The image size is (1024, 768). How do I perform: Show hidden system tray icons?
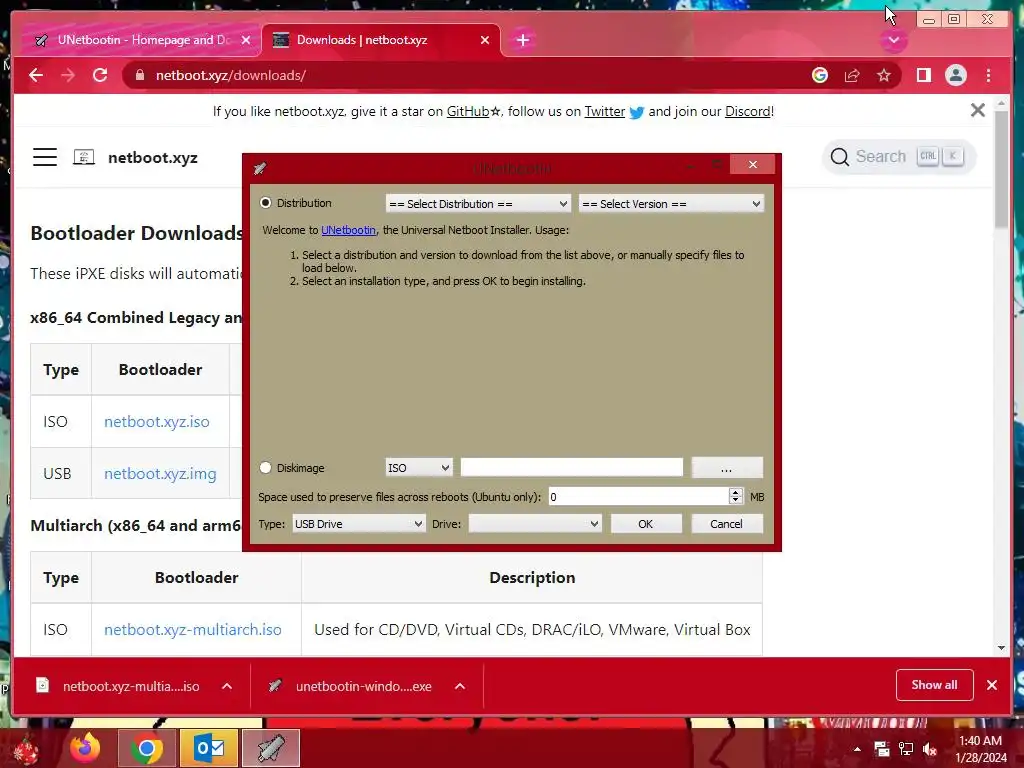click(857, 749)
